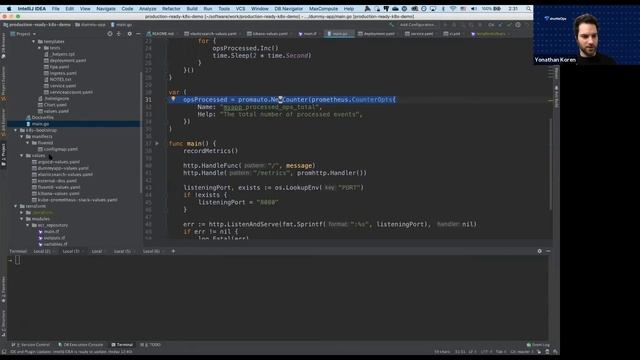Select configmap.yaml in the project tree
The width and height of the screenshot is (640, 360).
[60, 149]
